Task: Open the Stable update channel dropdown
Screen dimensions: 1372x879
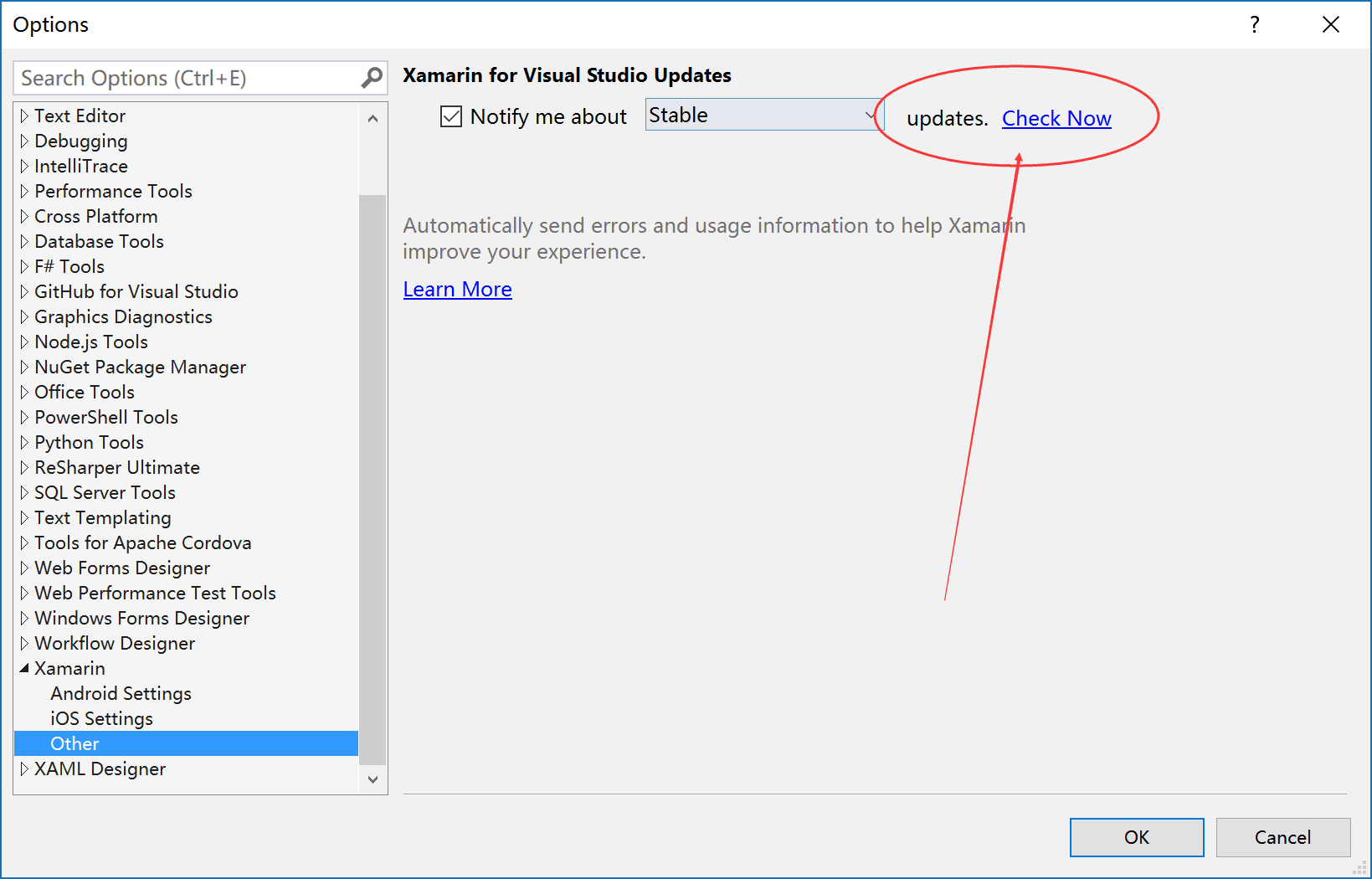Action: click(x=764, y=115)
